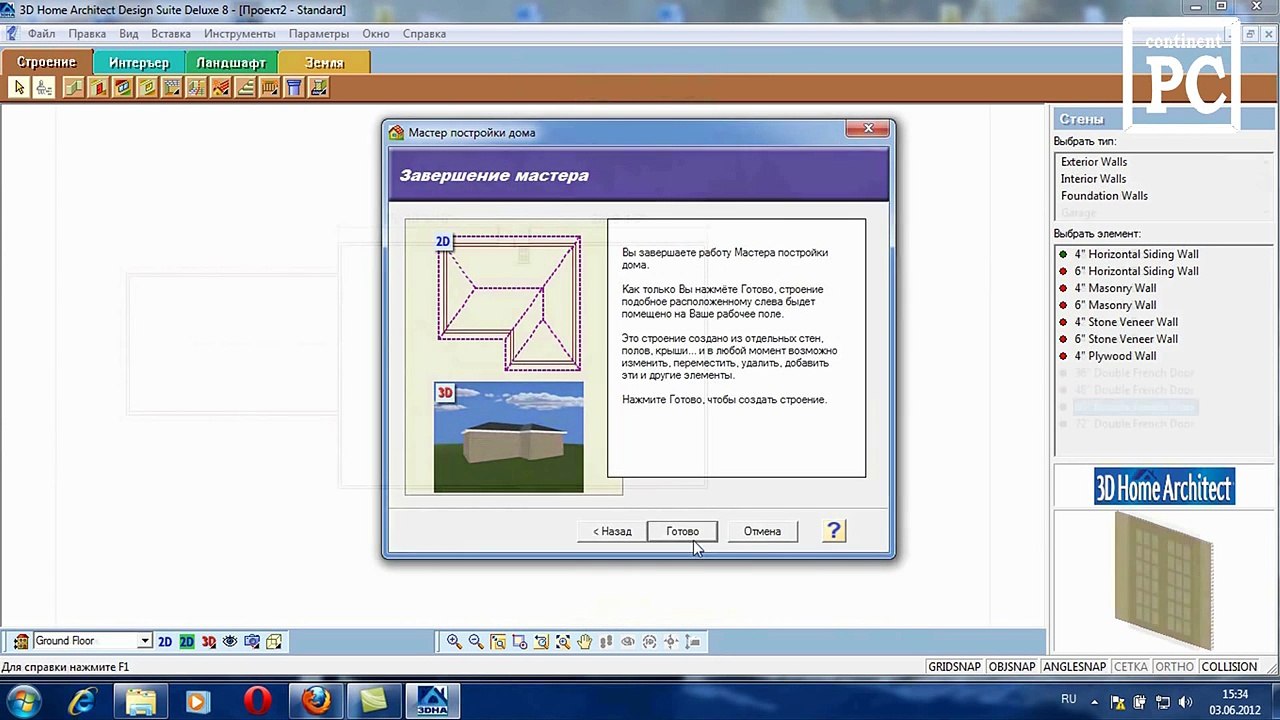Pick the stairs tool

[245, 88]
